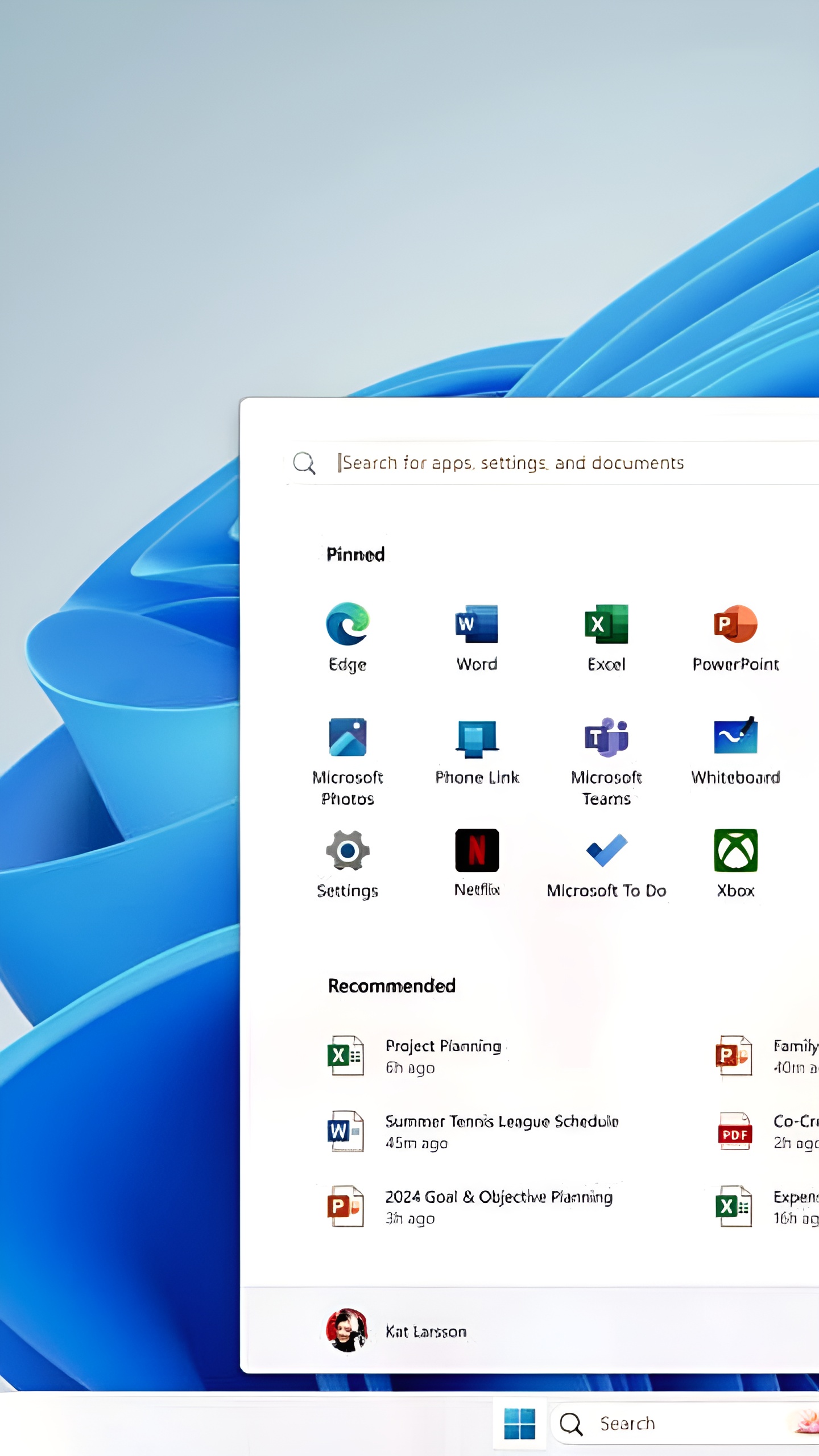The image size is (819, 1456).
Task: Click the Start menu search field
Action: pos(552,463)
